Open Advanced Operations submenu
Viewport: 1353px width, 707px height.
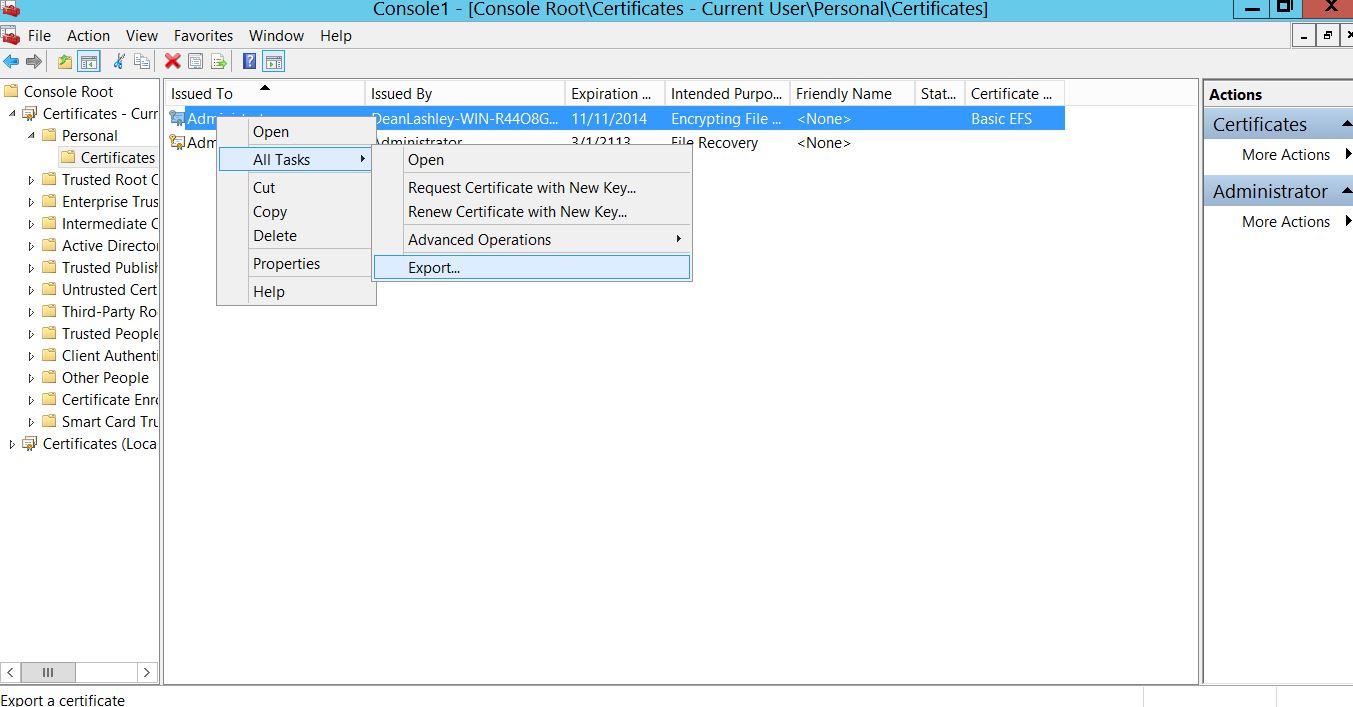coord(479,240)
